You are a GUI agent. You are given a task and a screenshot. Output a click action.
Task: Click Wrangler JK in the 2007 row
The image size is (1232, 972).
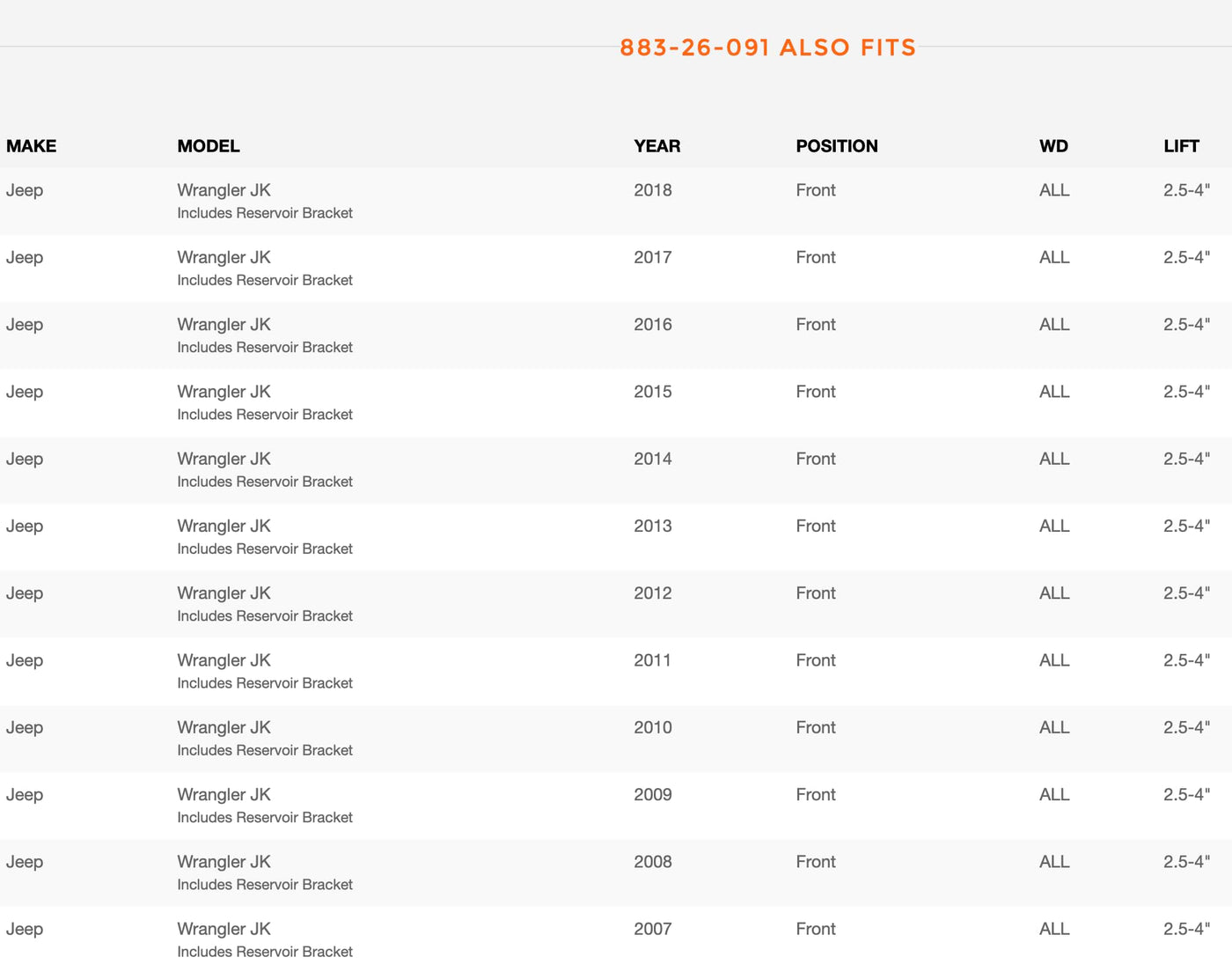(x=224, y=929)
